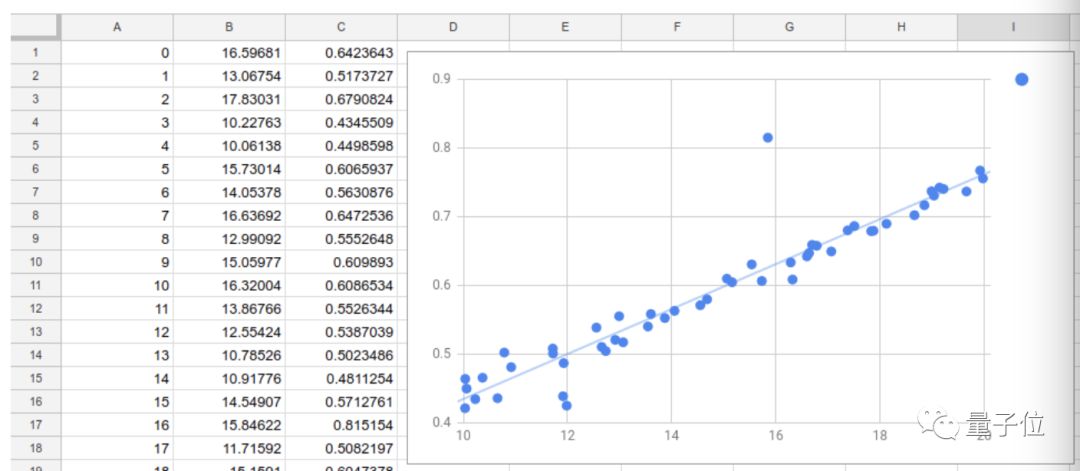This screenshot has width=1080, height=471.
Task: Click the column A header
Action: pos(117,27)
